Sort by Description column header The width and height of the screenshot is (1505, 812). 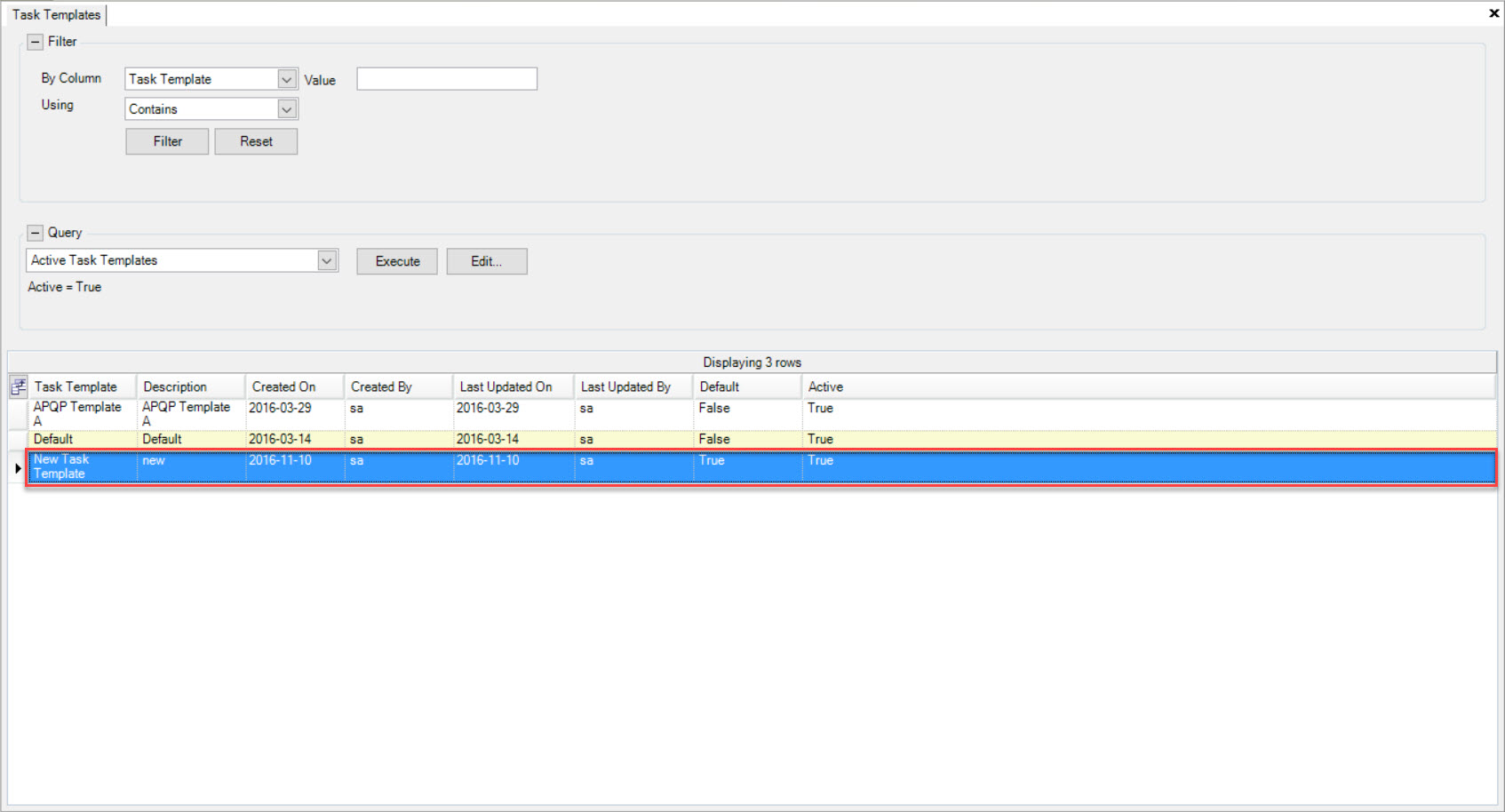[x=191, y=386]
